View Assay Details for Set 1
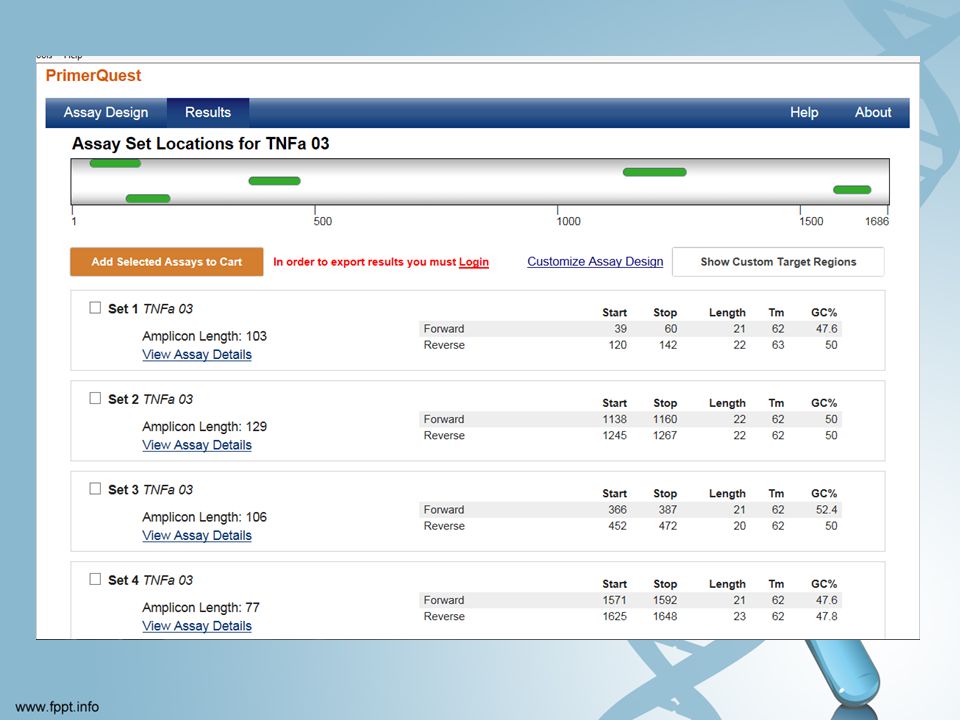The image size is (960, 720). tap(197, 354)
